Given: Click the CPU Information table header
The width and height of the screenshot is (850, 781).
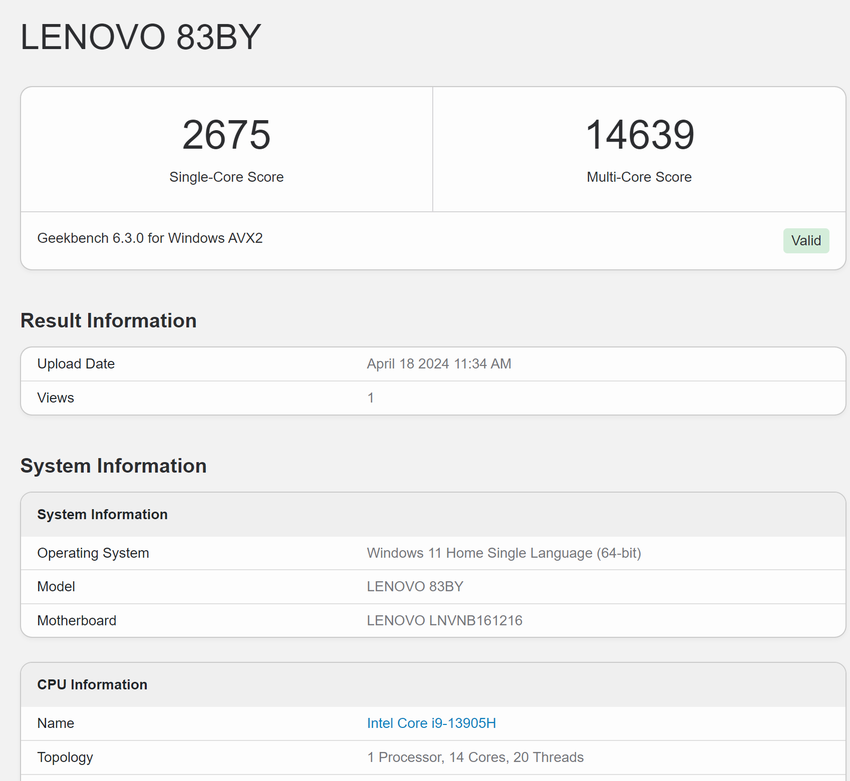Looking at the screenshot, I should pos(92,685).
